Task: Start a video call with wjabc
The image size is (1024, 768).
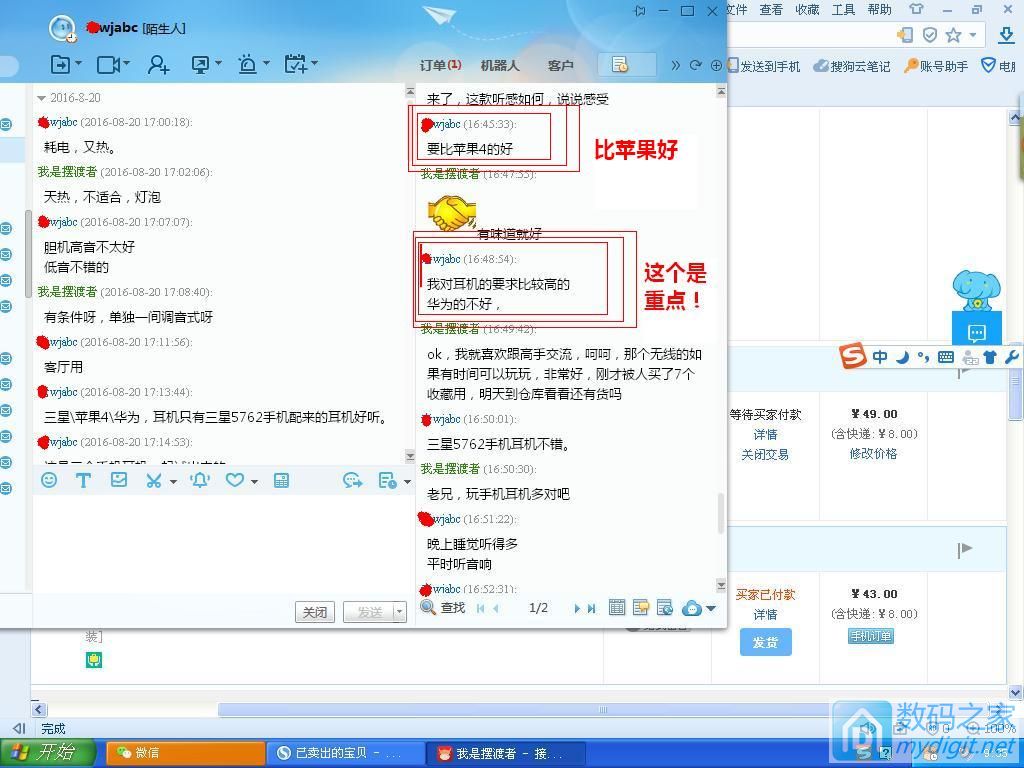Action: point(108,64)
